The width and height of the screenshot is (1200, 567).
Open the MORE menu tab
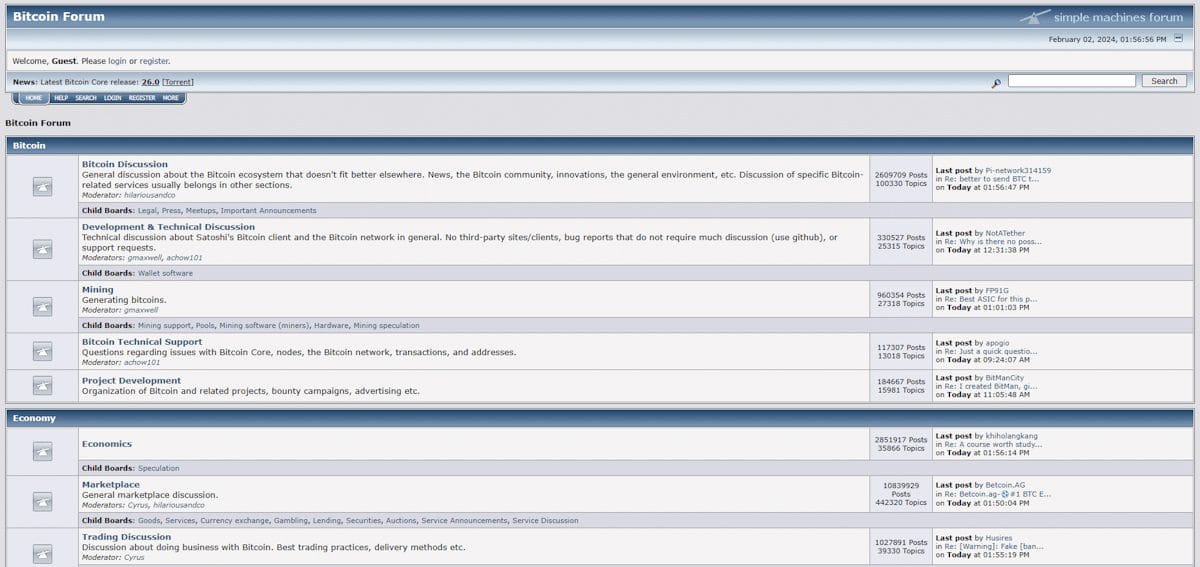(171, 98)
